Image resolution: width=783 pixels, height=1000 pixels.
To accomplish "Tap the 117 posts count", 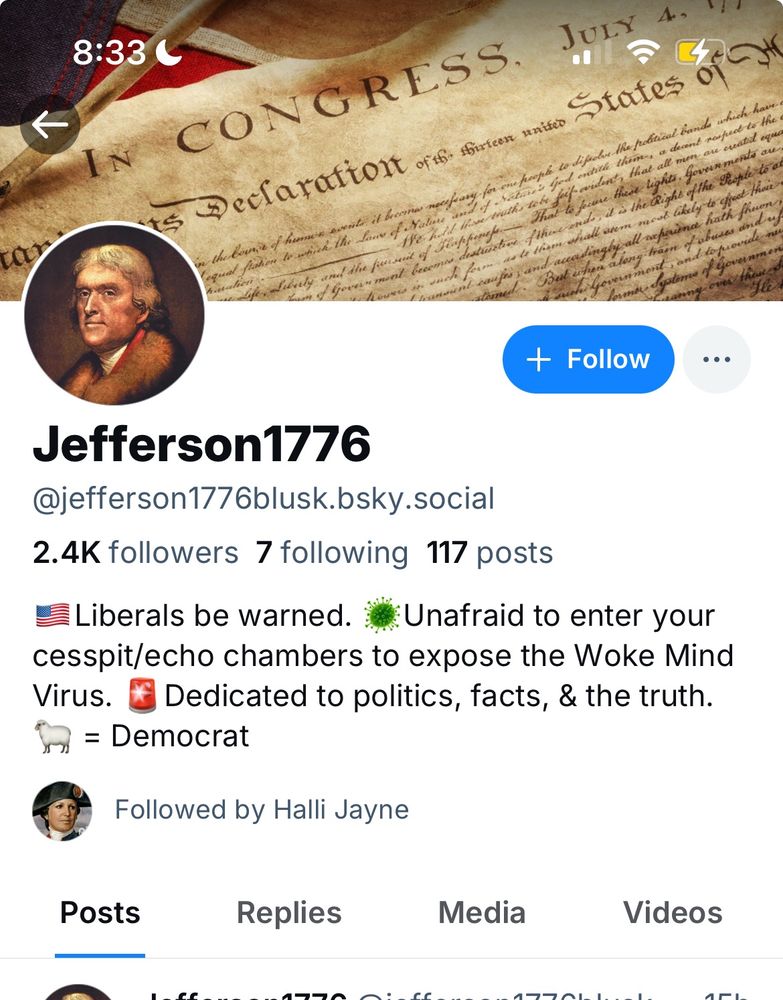I will click(490, 552).
